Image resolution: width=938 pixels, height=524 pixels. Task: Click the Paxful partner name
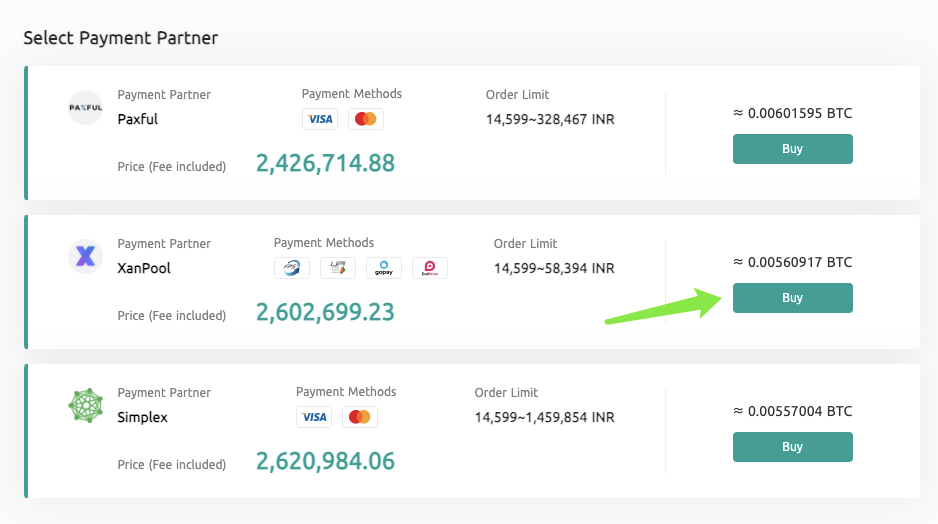[138, 119]
